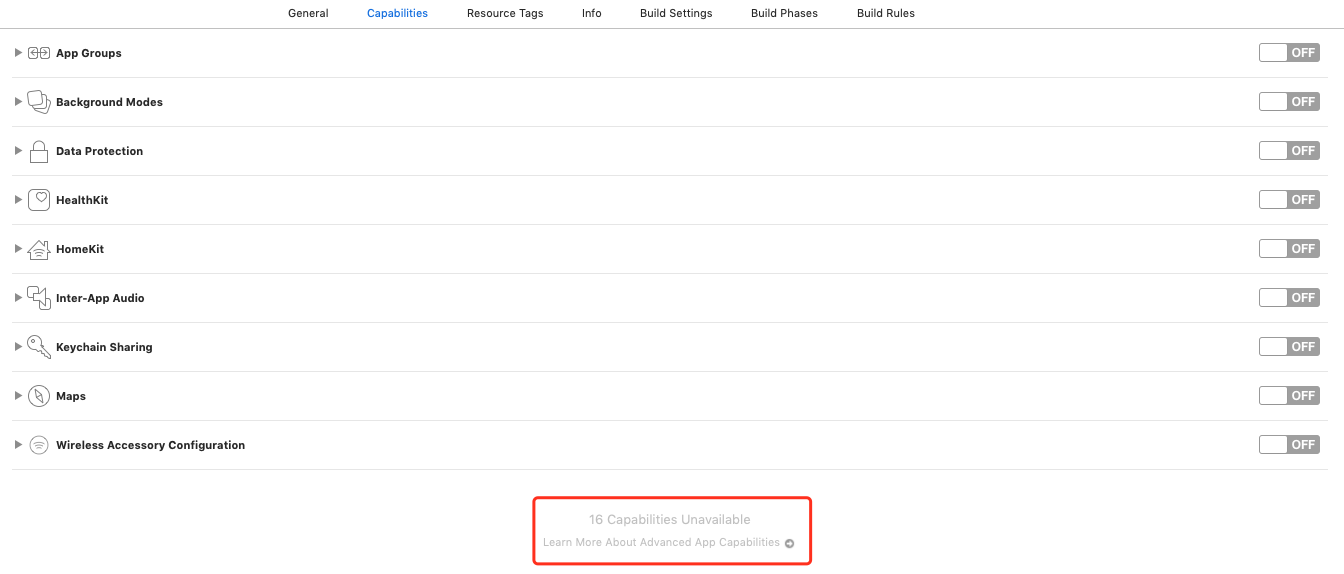Expand Data Protection disclosure triangle

[18, 151]
